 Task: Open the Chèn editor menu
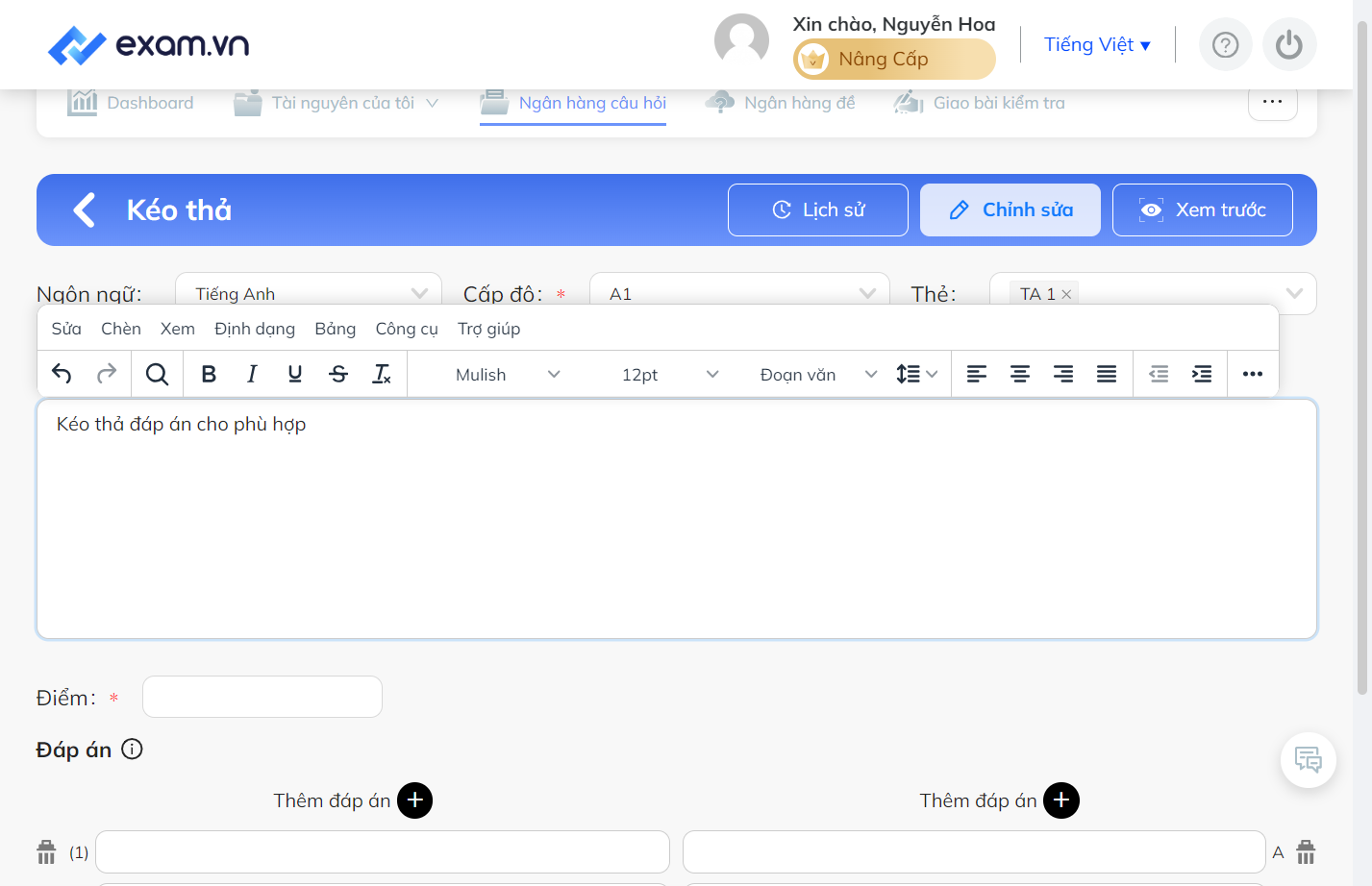121,329
